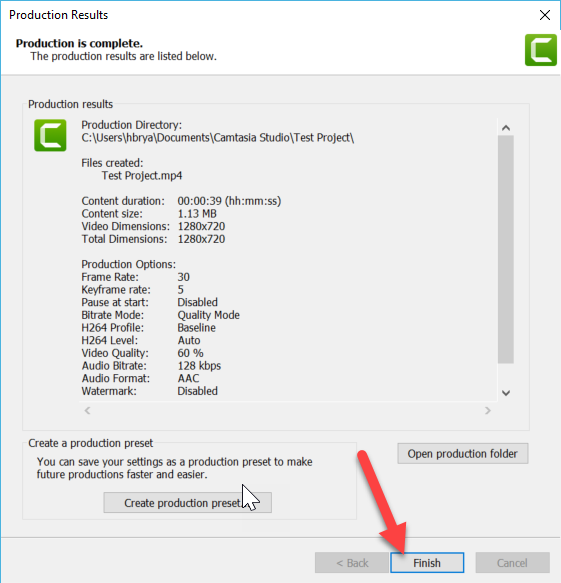Click the down arrow of the vertical scrollbar
Image resolution: width=561 pixels, height=583 pixels.
click(506, 393)
